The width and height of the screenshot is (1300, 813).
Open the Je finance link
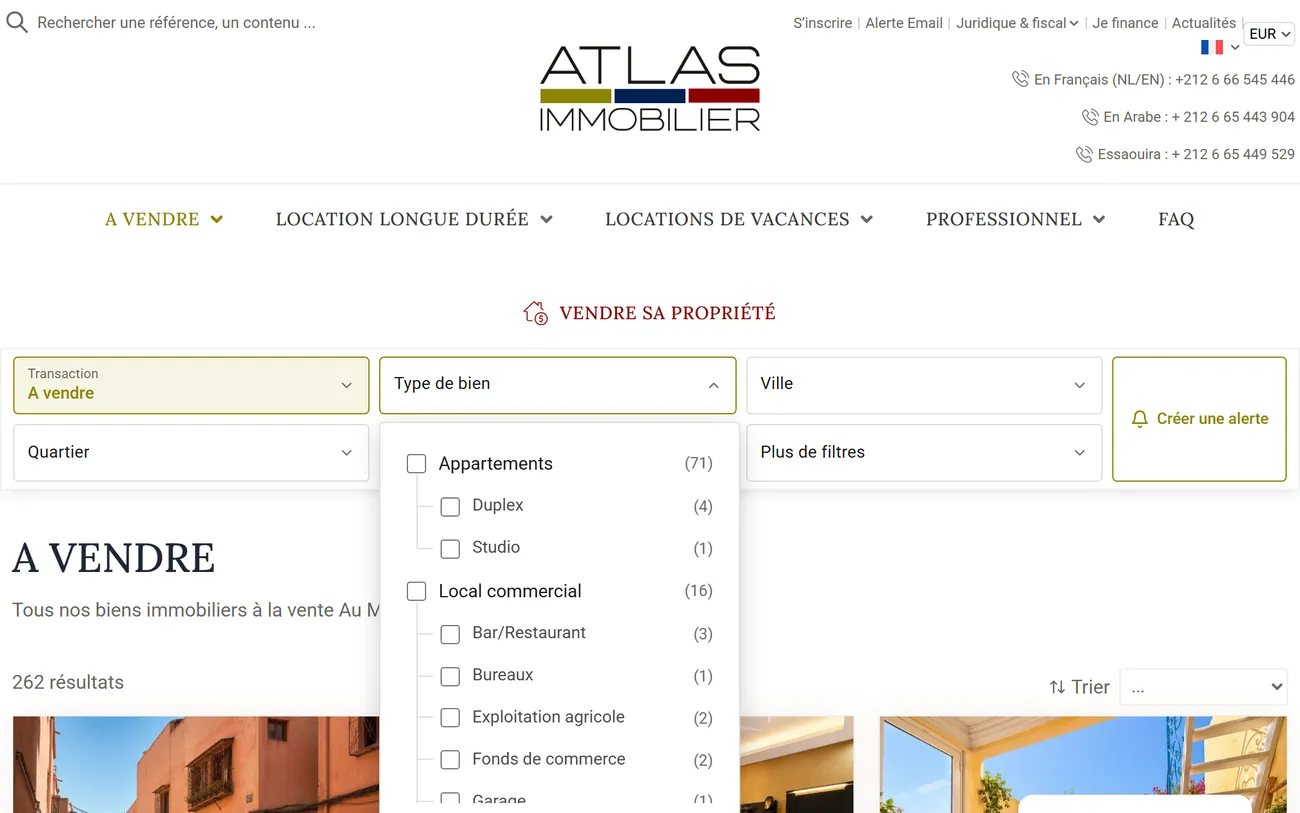pyautogui.click(x=1125, y=23)
